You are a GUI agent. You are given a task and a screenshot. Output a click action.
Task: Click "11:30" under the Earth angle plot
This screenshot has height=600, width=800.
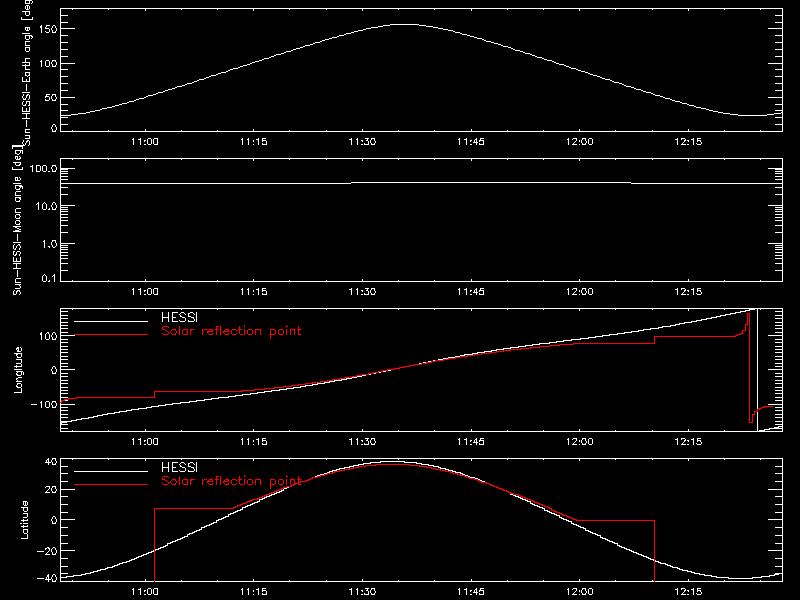(x=362, y=142)
